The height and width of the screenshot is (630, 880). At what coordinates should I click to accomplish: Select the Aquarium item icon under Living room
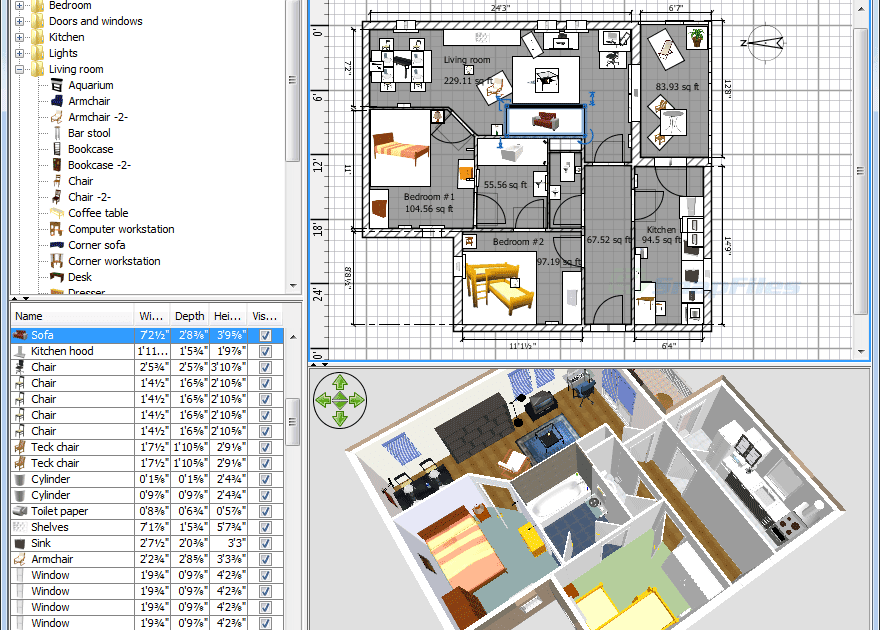point(56,85)
